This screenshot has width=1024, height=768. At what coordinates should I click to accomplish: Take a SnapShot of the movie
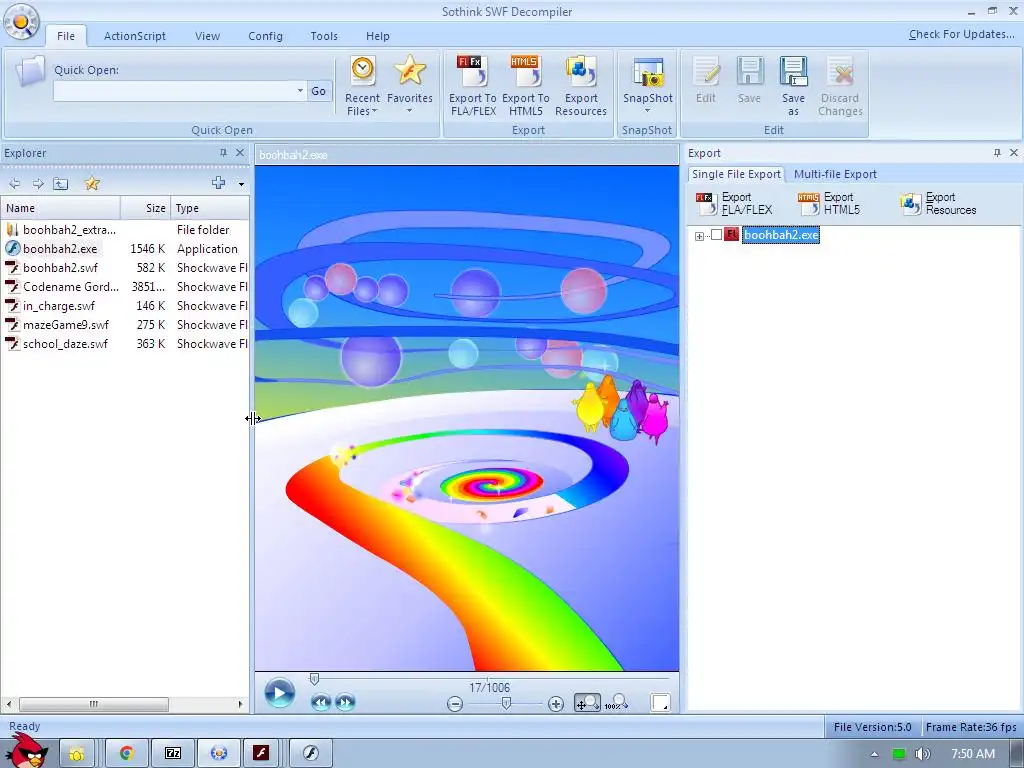(x=647, y=85)
